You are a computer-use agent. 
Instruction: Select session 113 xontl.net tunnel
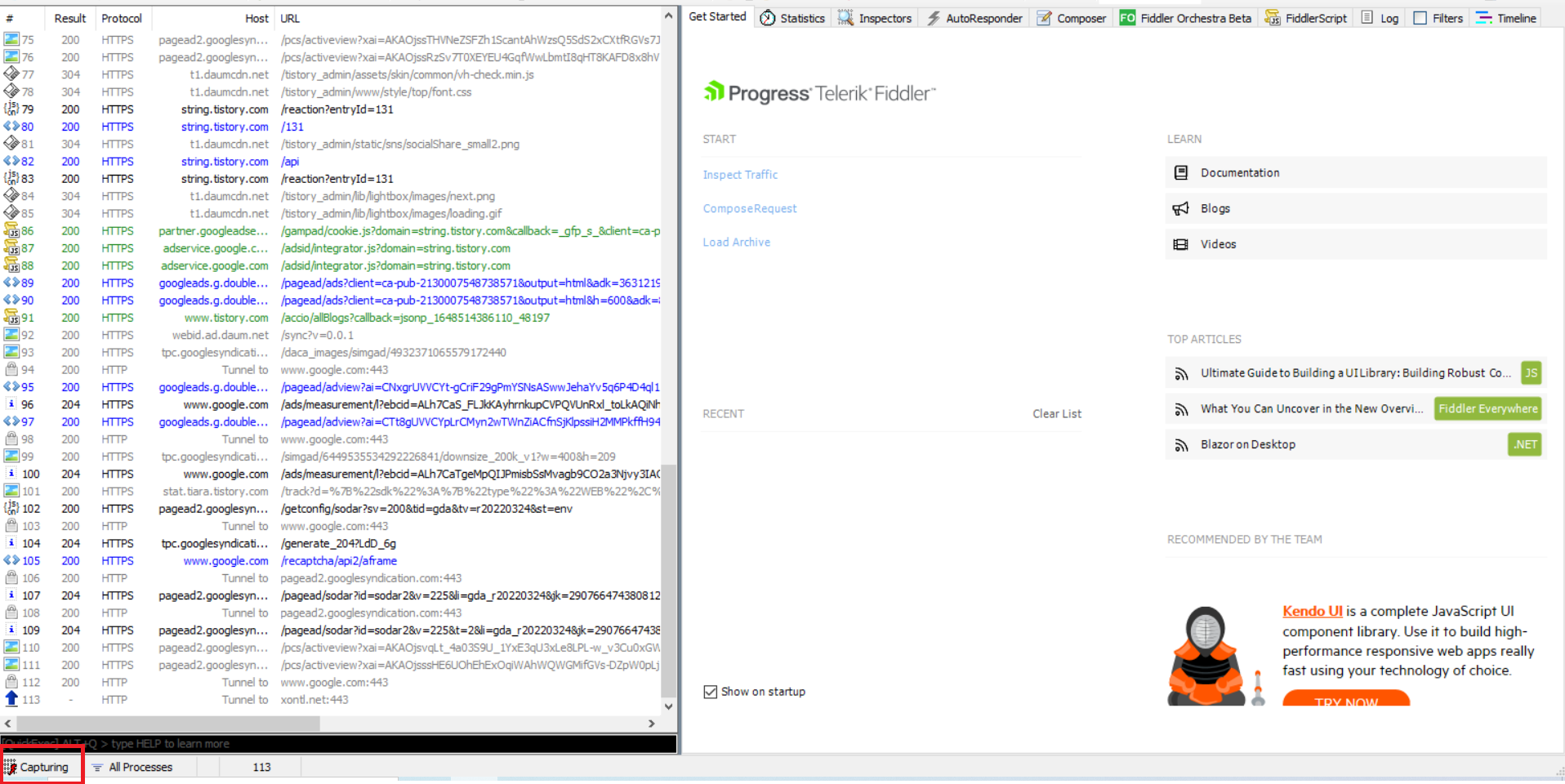point(331,700)
